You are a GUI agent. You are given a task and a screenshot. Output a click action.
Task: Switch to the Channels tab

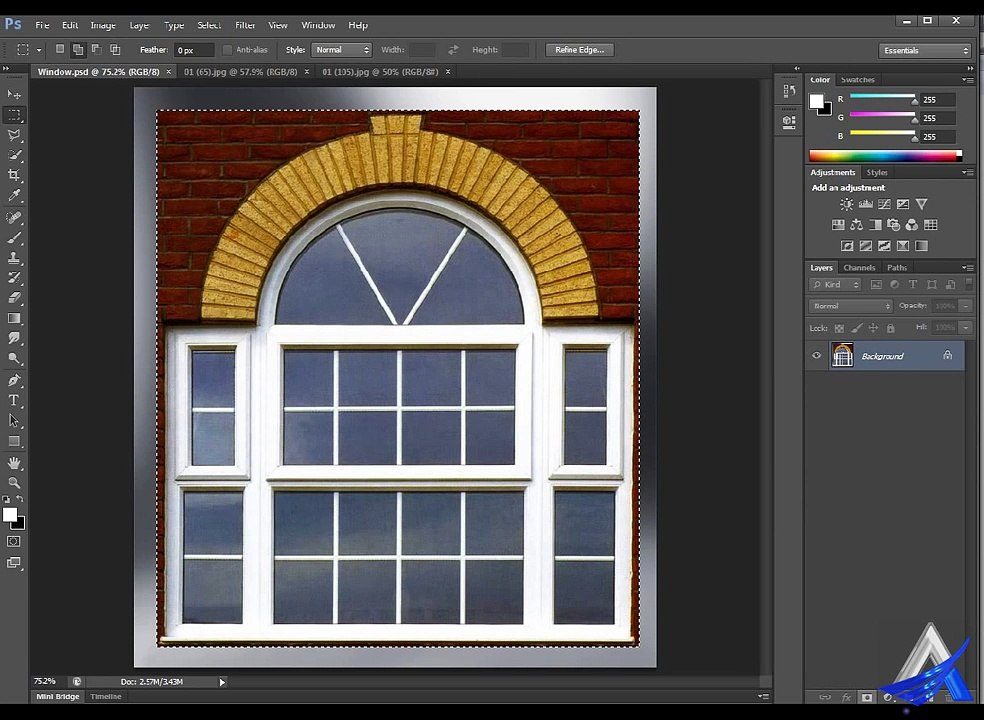[859, 267]
